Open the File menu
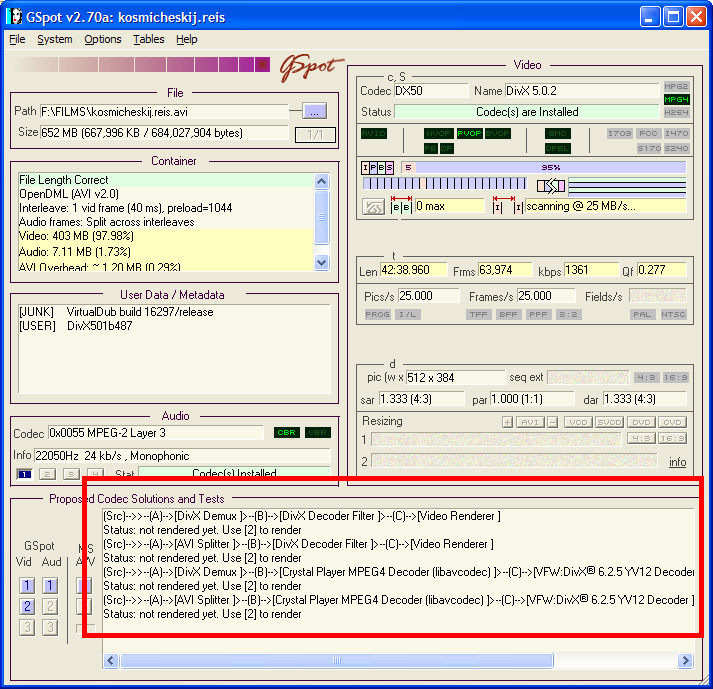 (x=17, y=40)
